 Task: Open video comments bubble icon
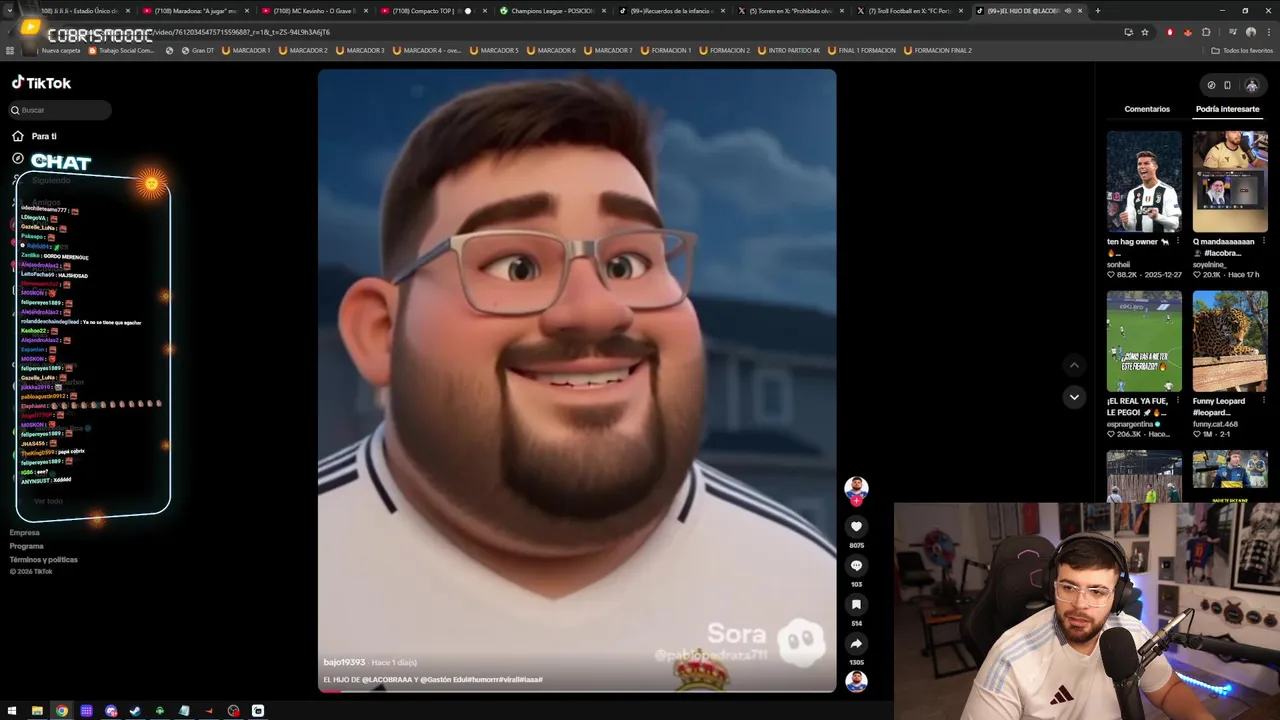[856, 566]
